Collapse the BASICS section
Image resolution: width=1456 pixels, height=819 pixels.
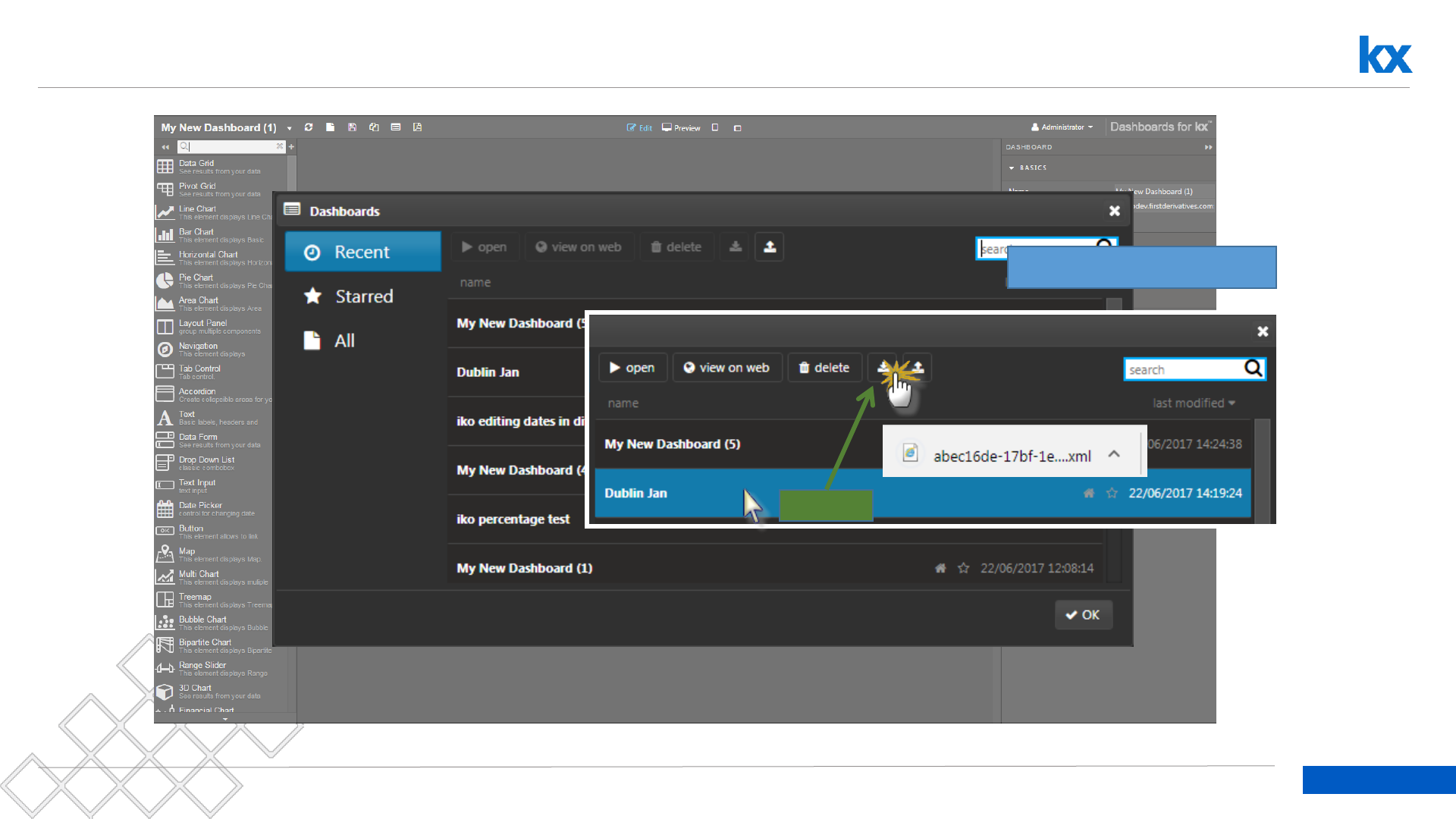coord(1012,168)
